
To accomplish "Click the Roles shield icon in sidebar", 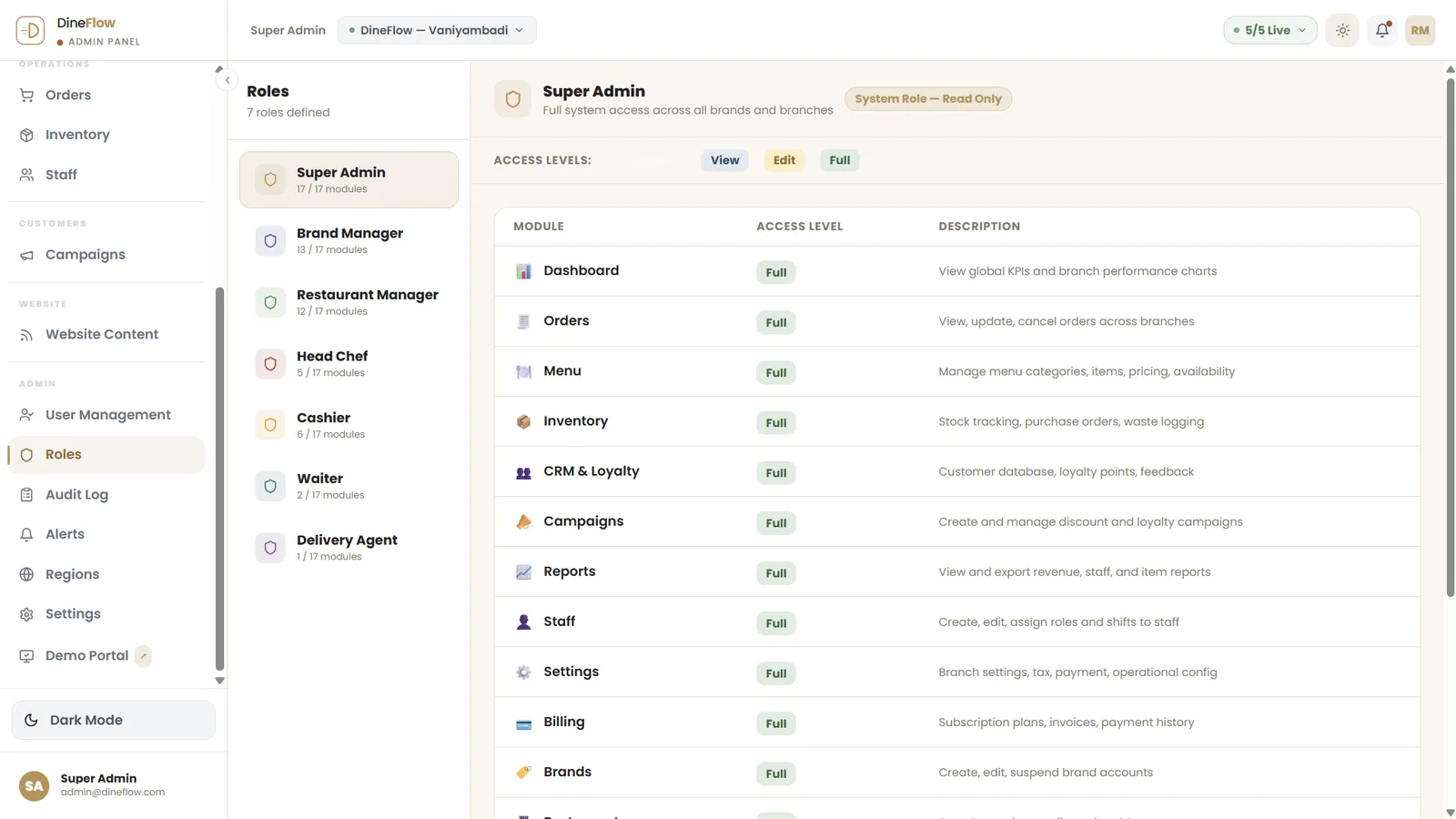I will point(26,455).
